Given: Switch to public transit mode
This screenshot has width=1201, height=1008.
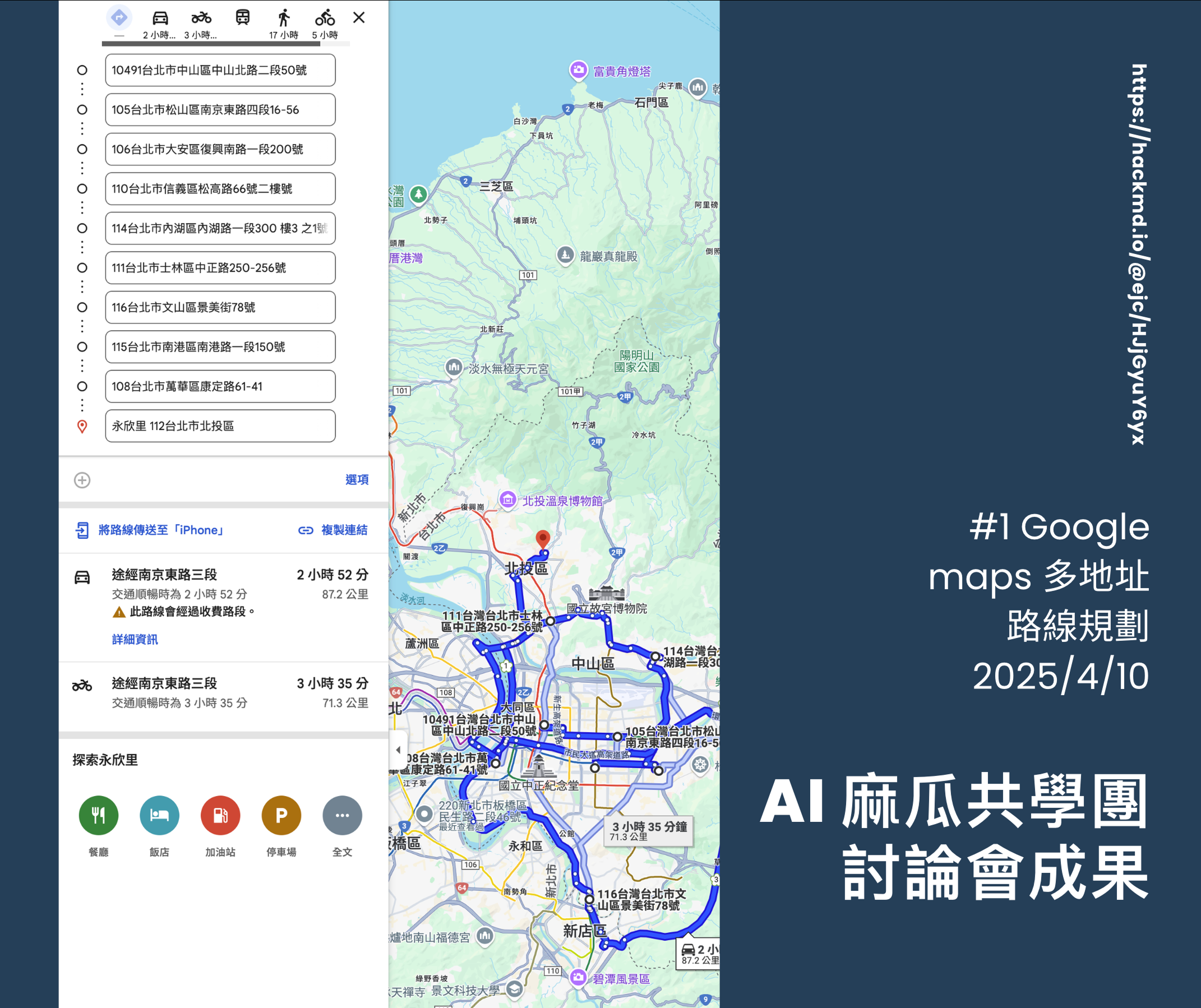Looking at the screenshot, I should tap(242, 18).
